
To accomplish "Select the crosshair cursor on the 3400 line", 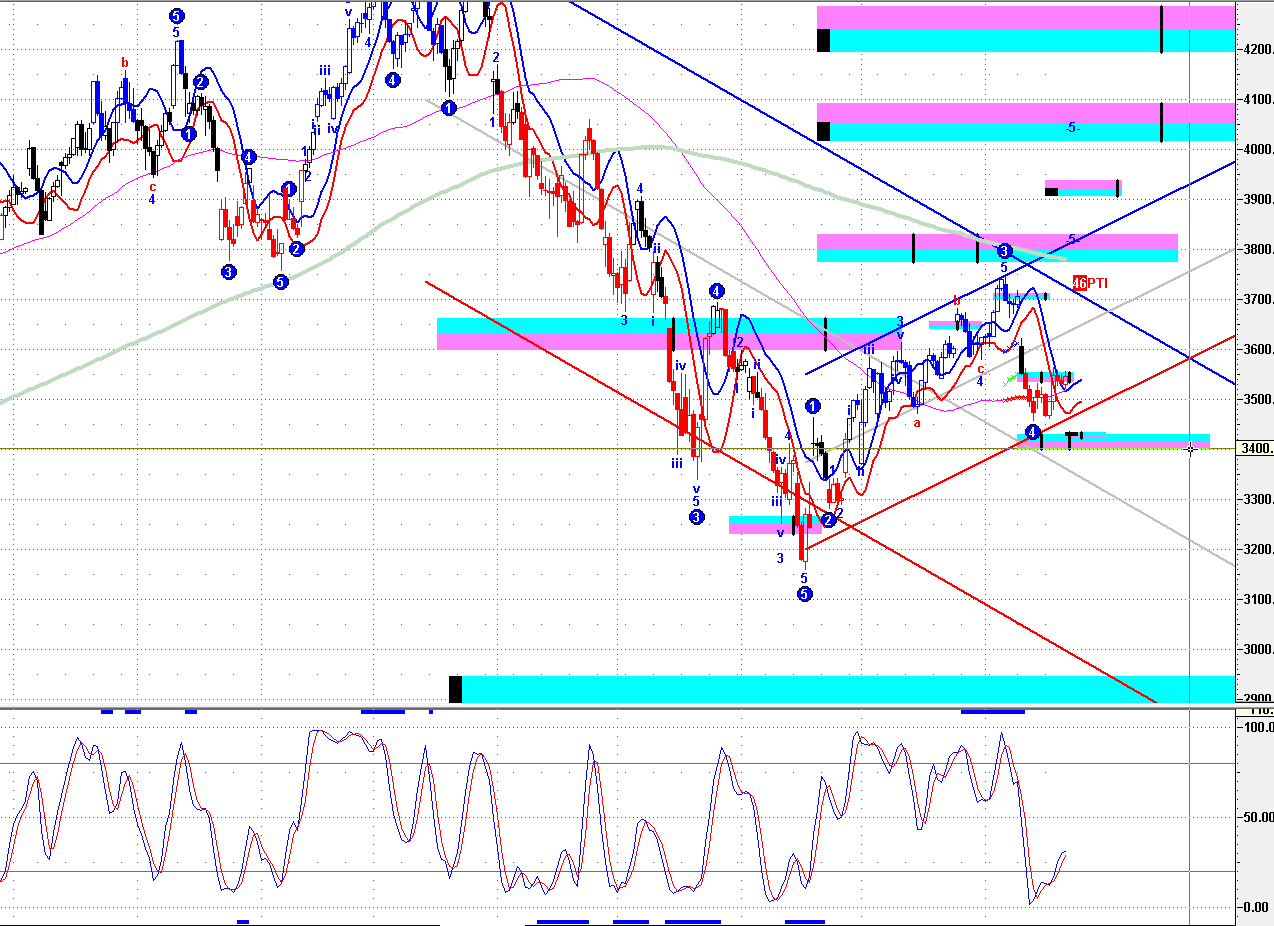I will (1190, 449).
